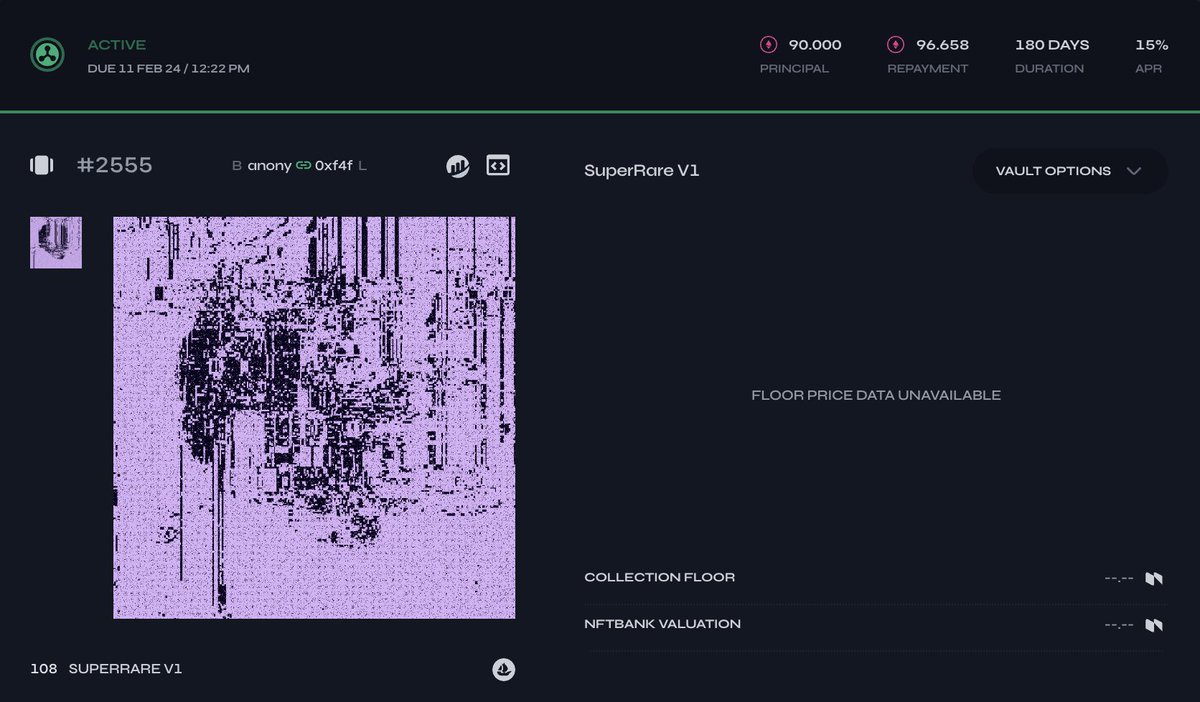Open the NFTBank icon beside Collection Floor value
1200x702 pixels.
(x=1152, y=577)
